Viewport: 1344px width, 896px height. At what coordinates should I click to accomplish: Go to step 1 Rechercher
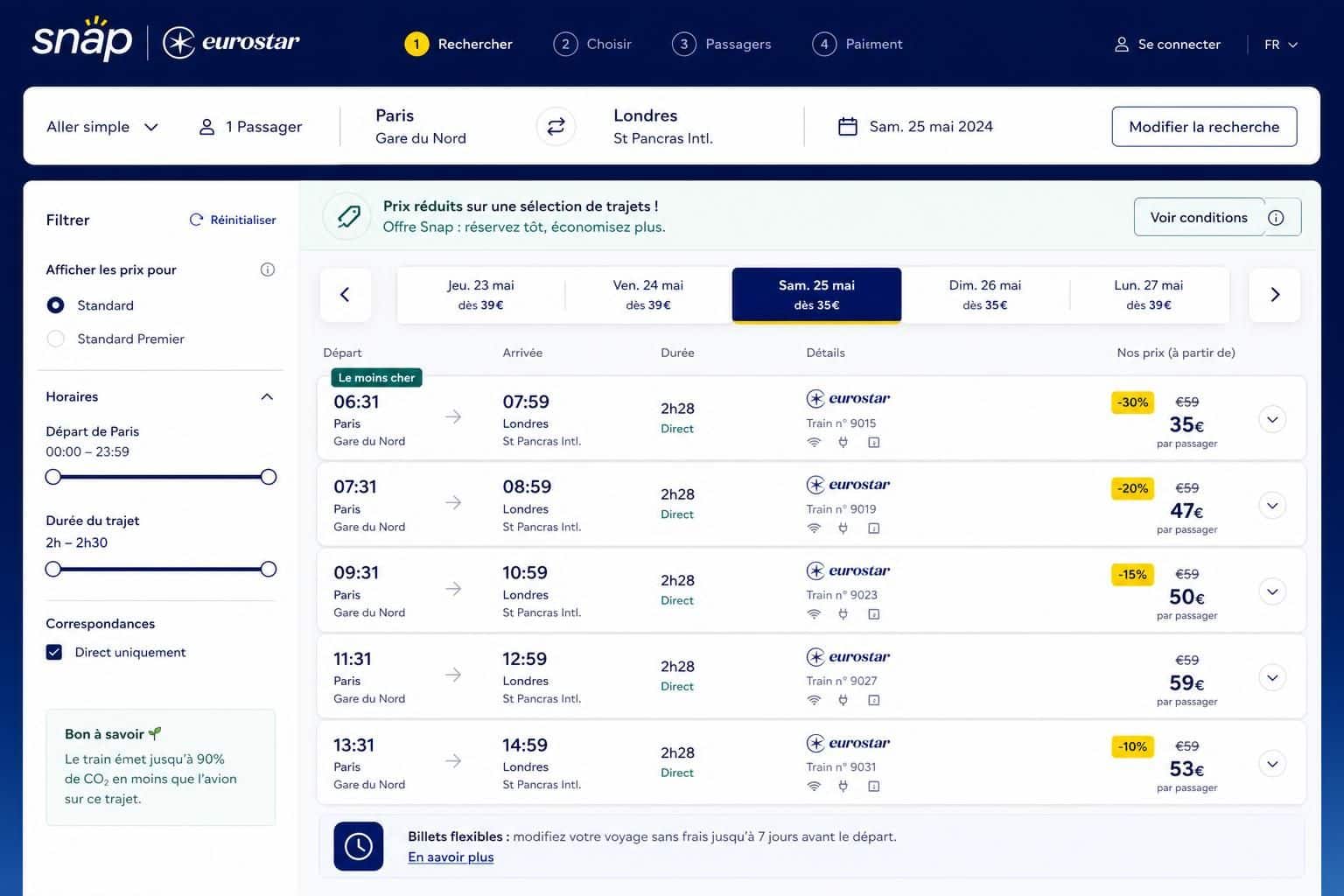click(x=458, y=44)
